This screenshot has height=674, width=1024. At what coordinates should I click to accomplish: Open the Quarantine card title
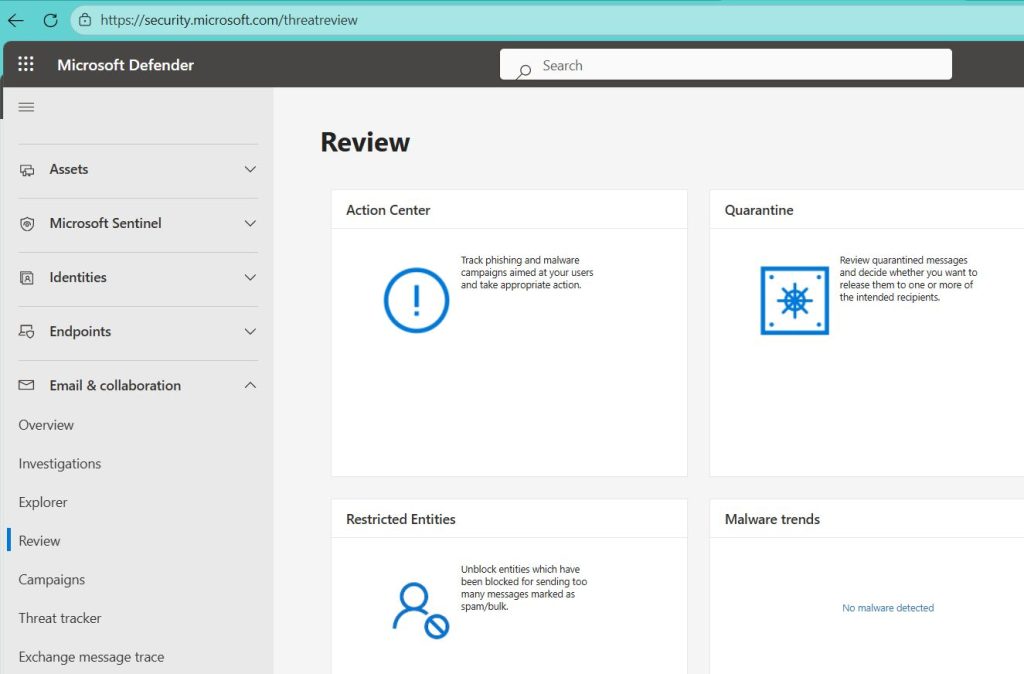[x=759, y=210]
